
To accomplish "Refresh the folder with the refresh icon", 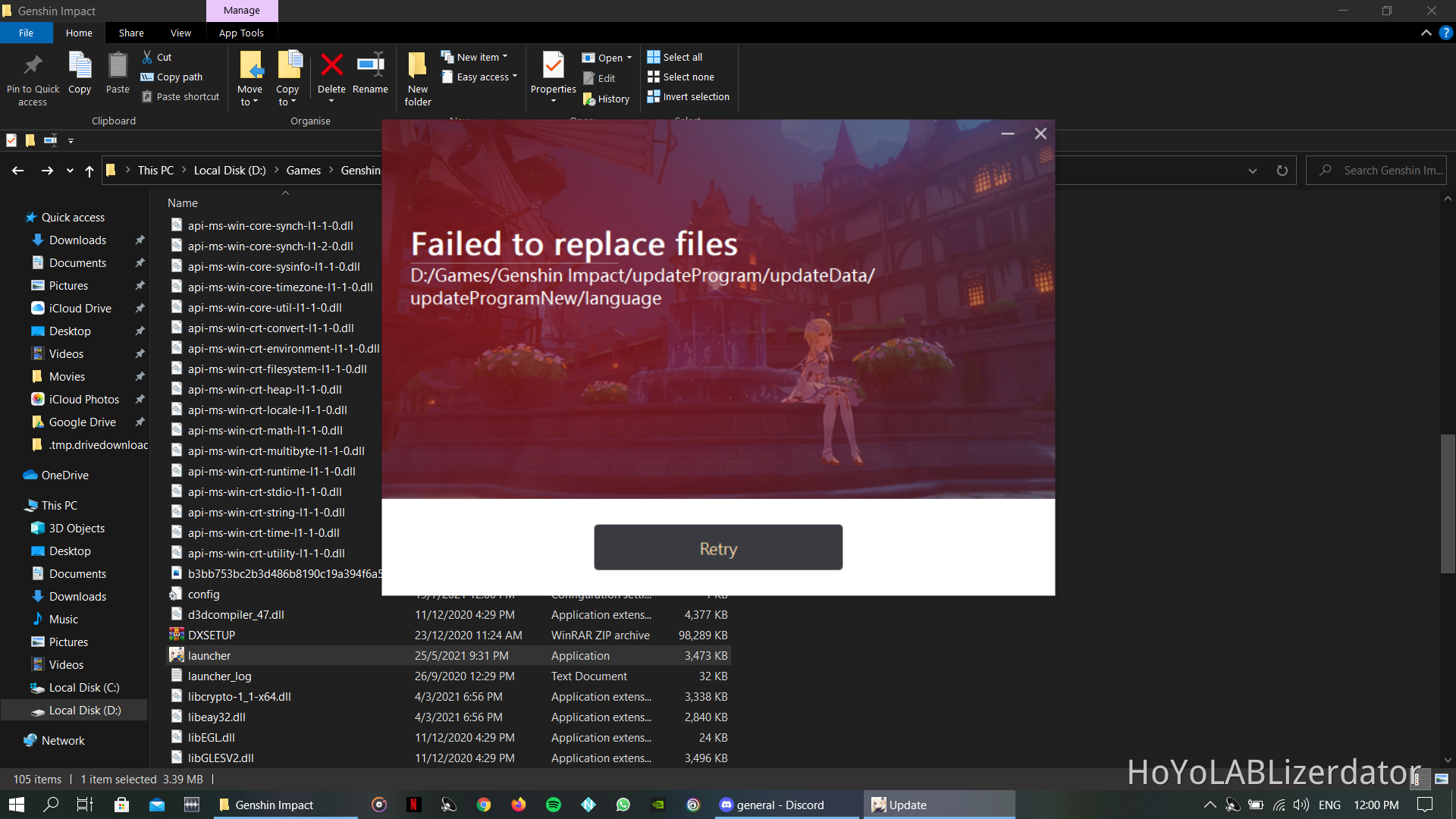I will (x=1282, y=171).
